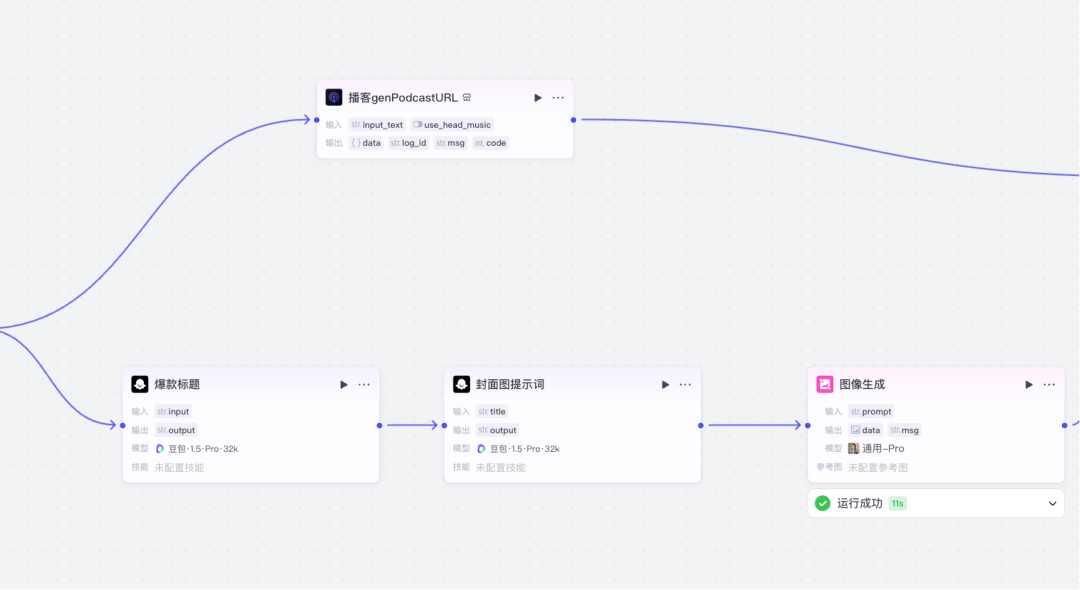The image size is (1080, 590).
Task: Click the 11s run duration badge
Action: (x=897, y=504)
